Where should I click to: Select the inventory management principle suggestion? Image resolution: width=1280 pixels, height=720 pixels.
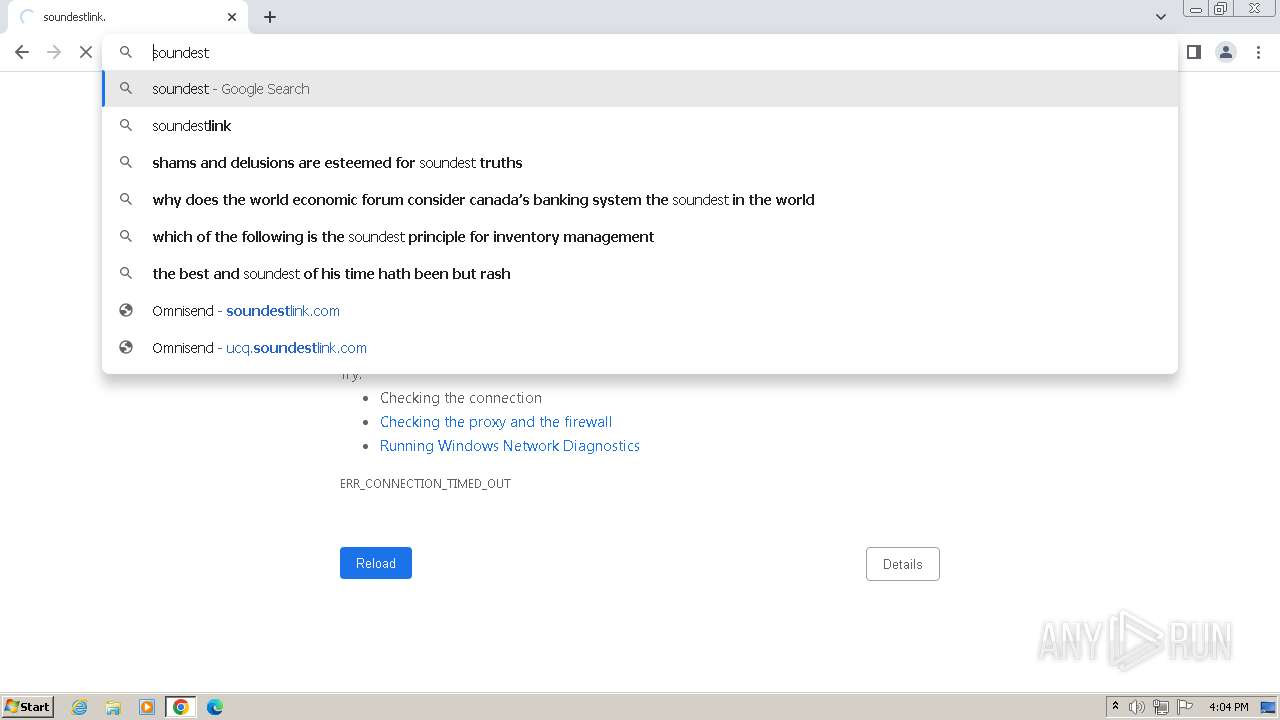pos(640,236)
